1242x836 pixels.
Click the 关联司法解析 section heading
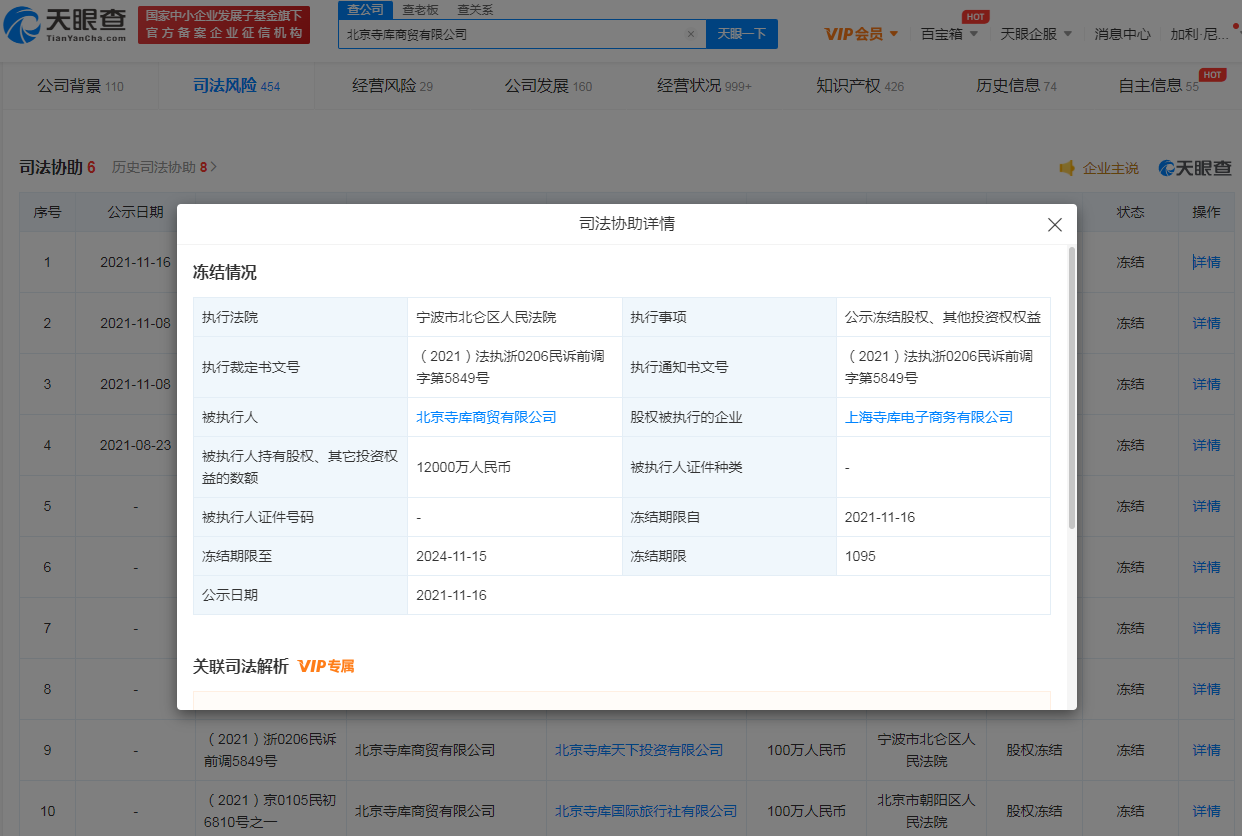tap(241, 666)
